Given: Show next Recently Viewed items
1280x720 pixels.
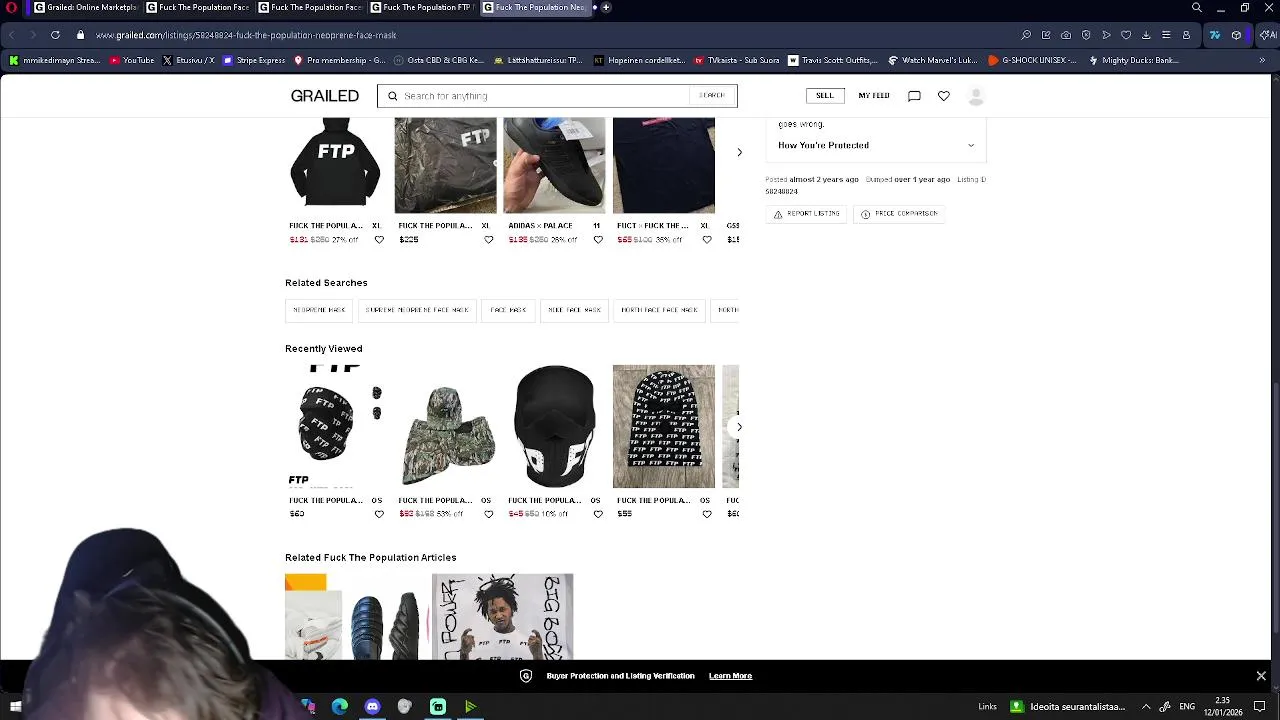Looking at the screenshot, I should pyautogui.click(x=739, y=427).
